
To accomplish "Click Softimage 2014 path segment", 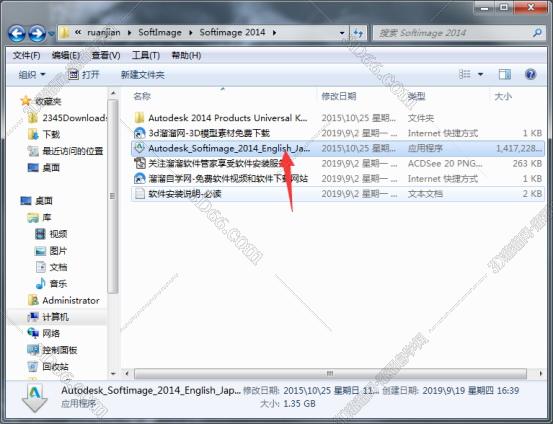I will [x=232, y=32].
